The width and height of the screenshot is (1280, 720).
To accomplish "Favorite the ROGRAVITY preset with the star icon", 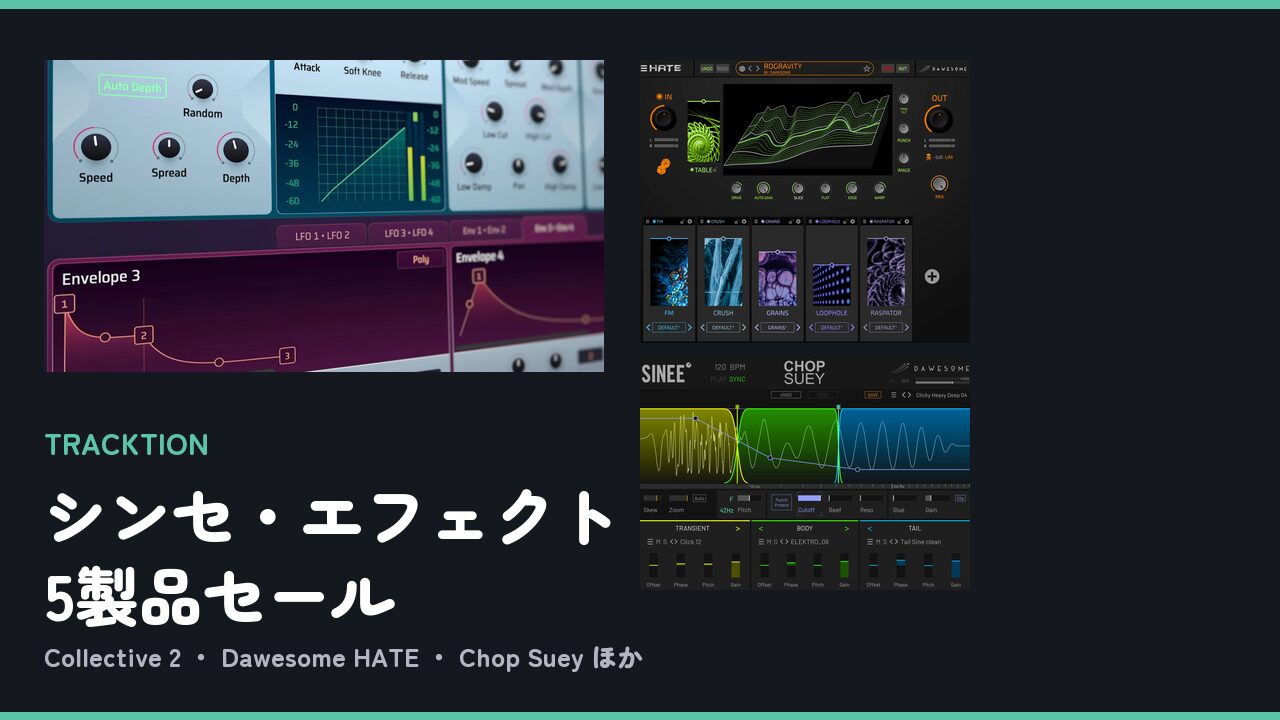I will [867, 69].
